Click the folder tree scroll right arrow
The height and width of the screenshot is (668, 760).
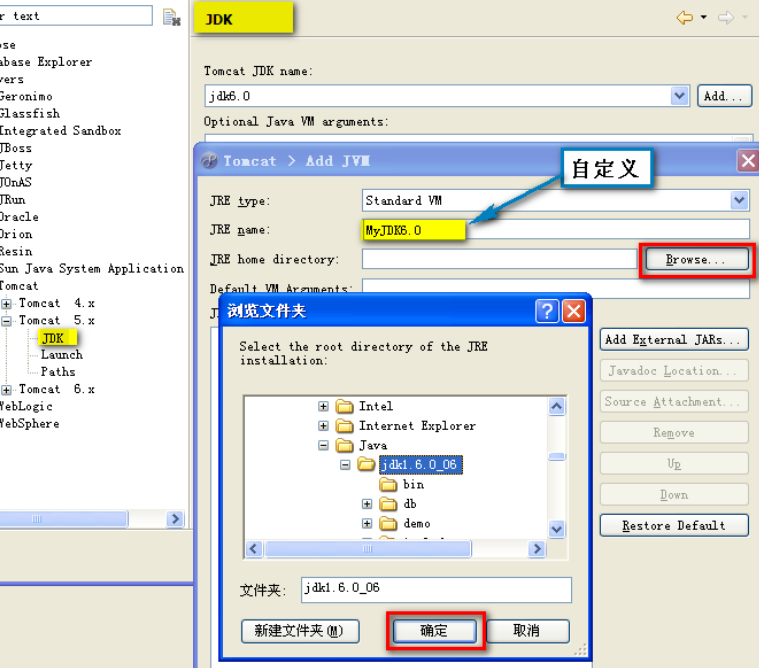[537, 549]
